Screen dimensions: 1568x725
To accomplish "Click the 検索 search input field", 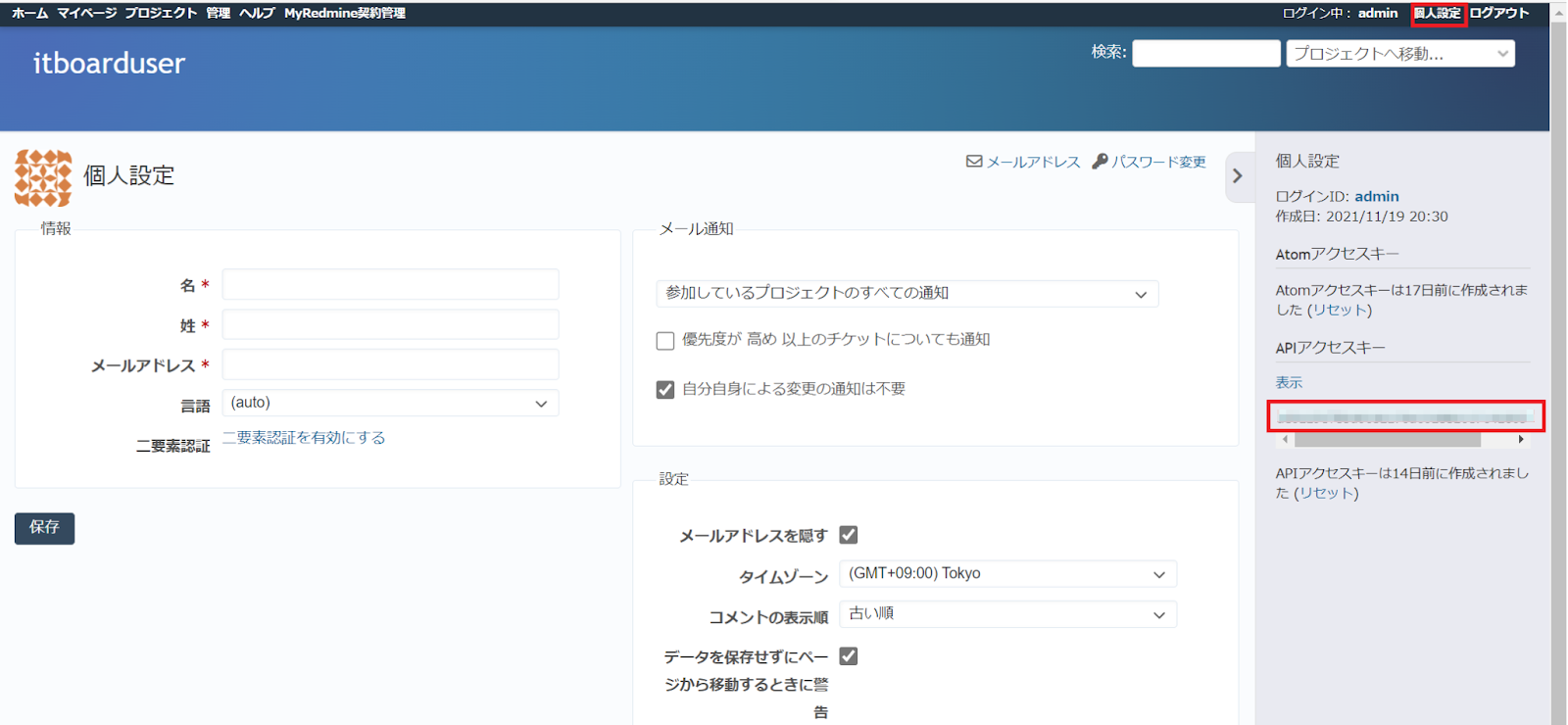I will pyautogui.click(x=1205, y=54).
